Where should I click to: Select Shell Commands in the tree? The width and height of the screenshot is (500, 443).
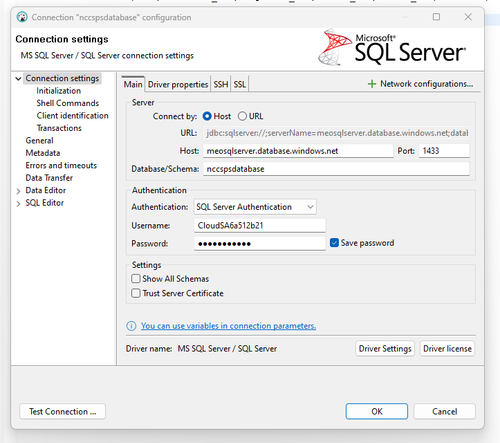(68, 103)
